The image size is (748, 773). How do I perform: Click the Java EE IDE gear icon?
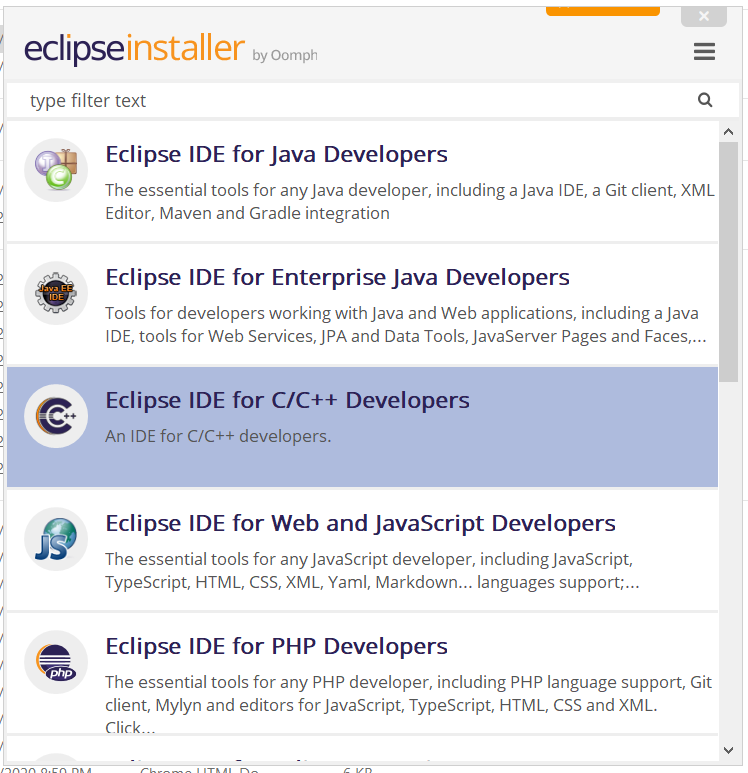(56, 293)
